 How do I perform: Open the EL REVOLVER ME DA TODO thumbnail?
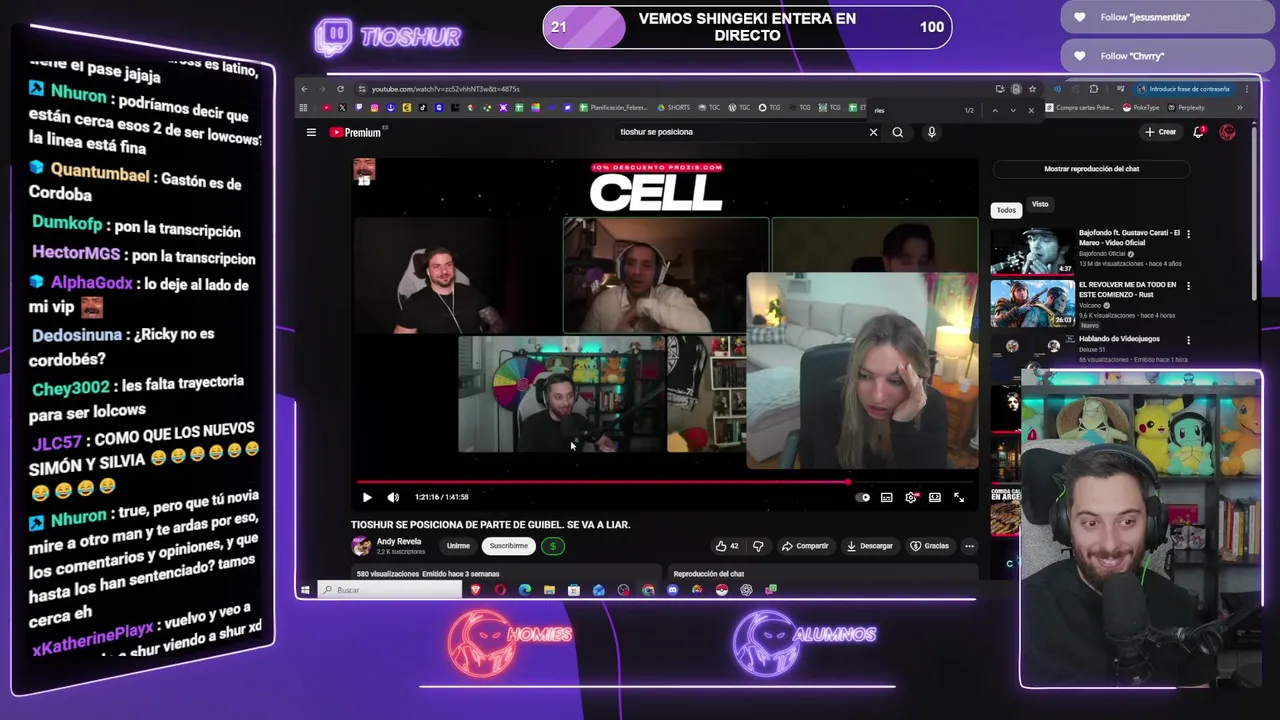coord(1032,303)
